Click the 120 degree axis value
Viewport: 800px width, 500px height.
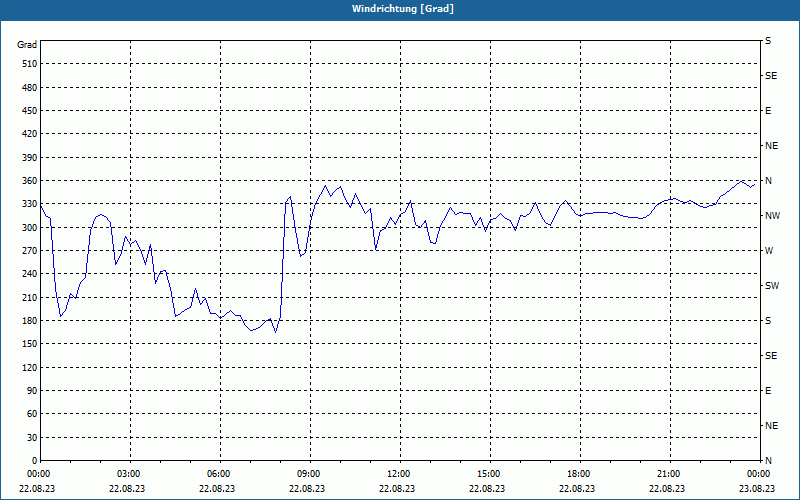click(30, 367)
